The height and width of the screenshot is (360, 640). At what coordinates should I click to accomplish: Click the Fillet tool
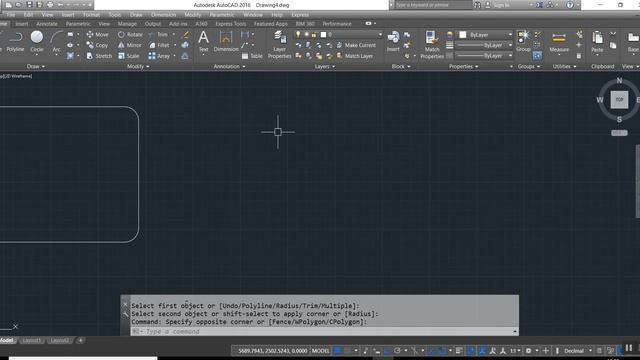coord(159,45)
